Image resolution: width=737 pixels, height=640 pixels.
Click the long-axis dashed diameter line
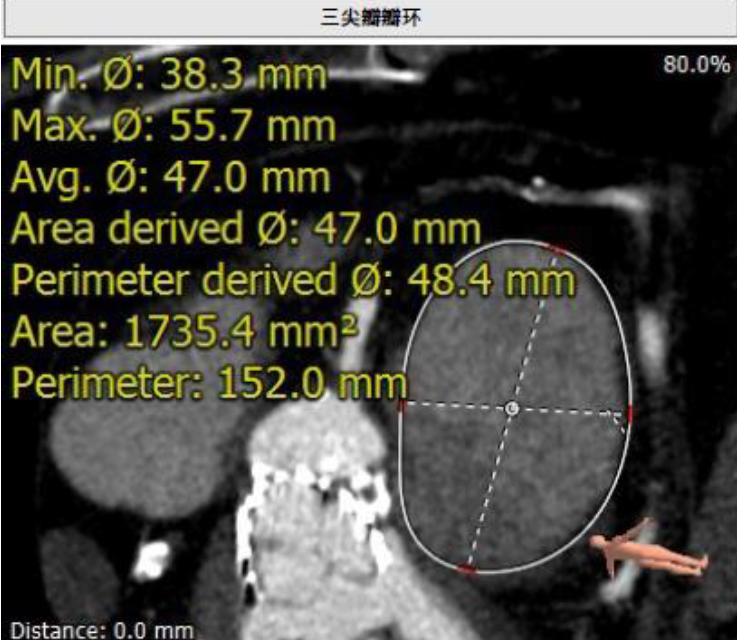pos(532,330)
